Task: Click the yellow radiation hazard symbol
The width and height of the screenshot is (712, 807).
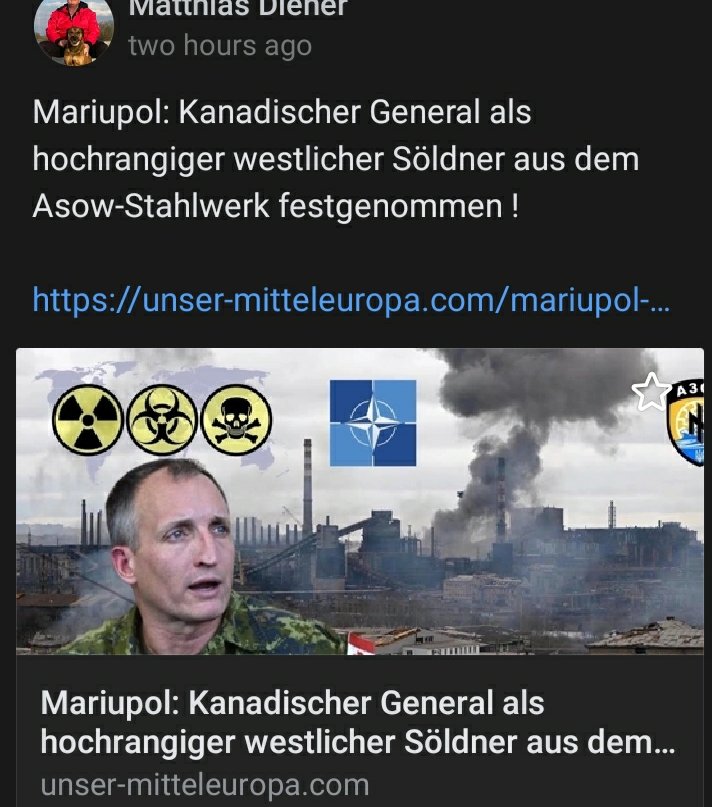Action: point(88,420)
